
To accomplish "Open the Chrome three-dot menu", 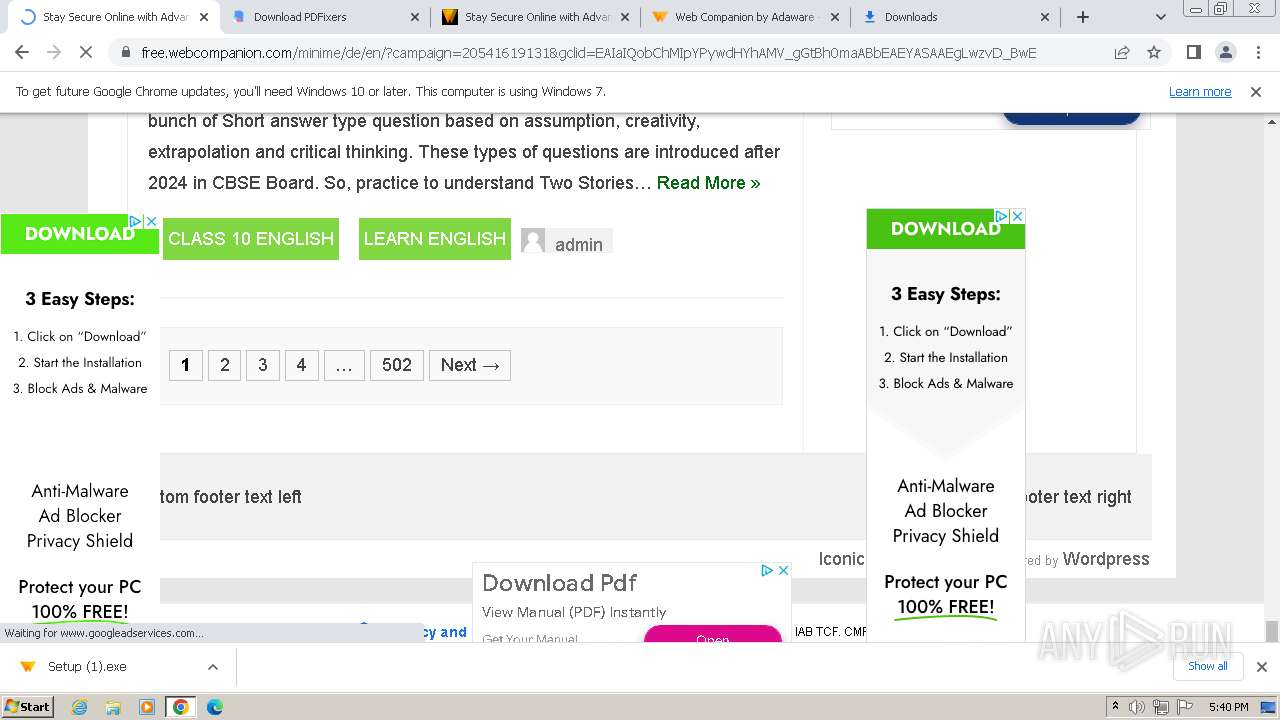I will (x=1256, y=53).
